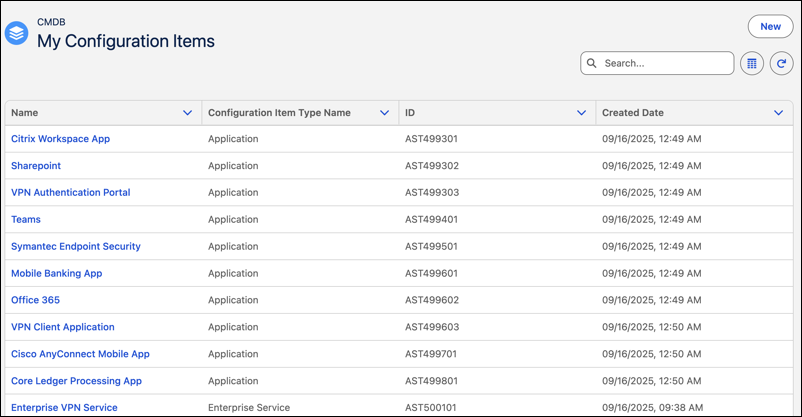Click created date in VPN Client Application row
This screenshot has height=417, width=802.
pos(651,327)
